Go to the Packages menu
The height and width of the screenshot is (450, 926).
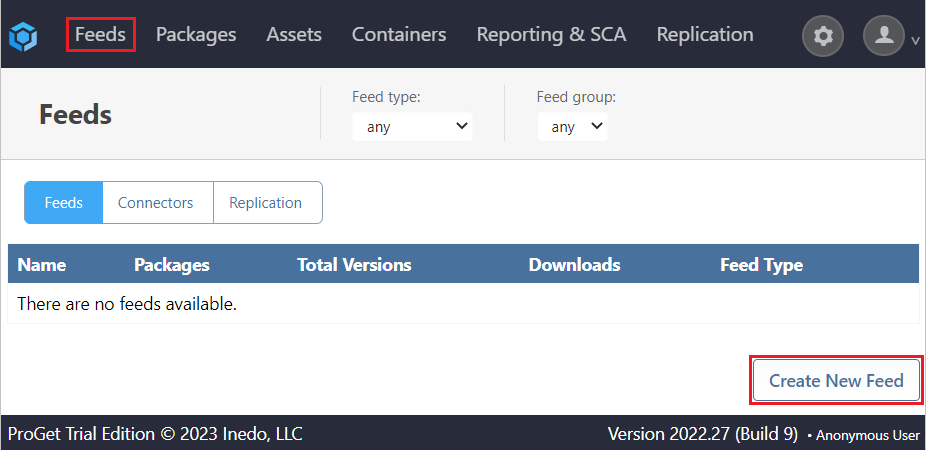196,35
